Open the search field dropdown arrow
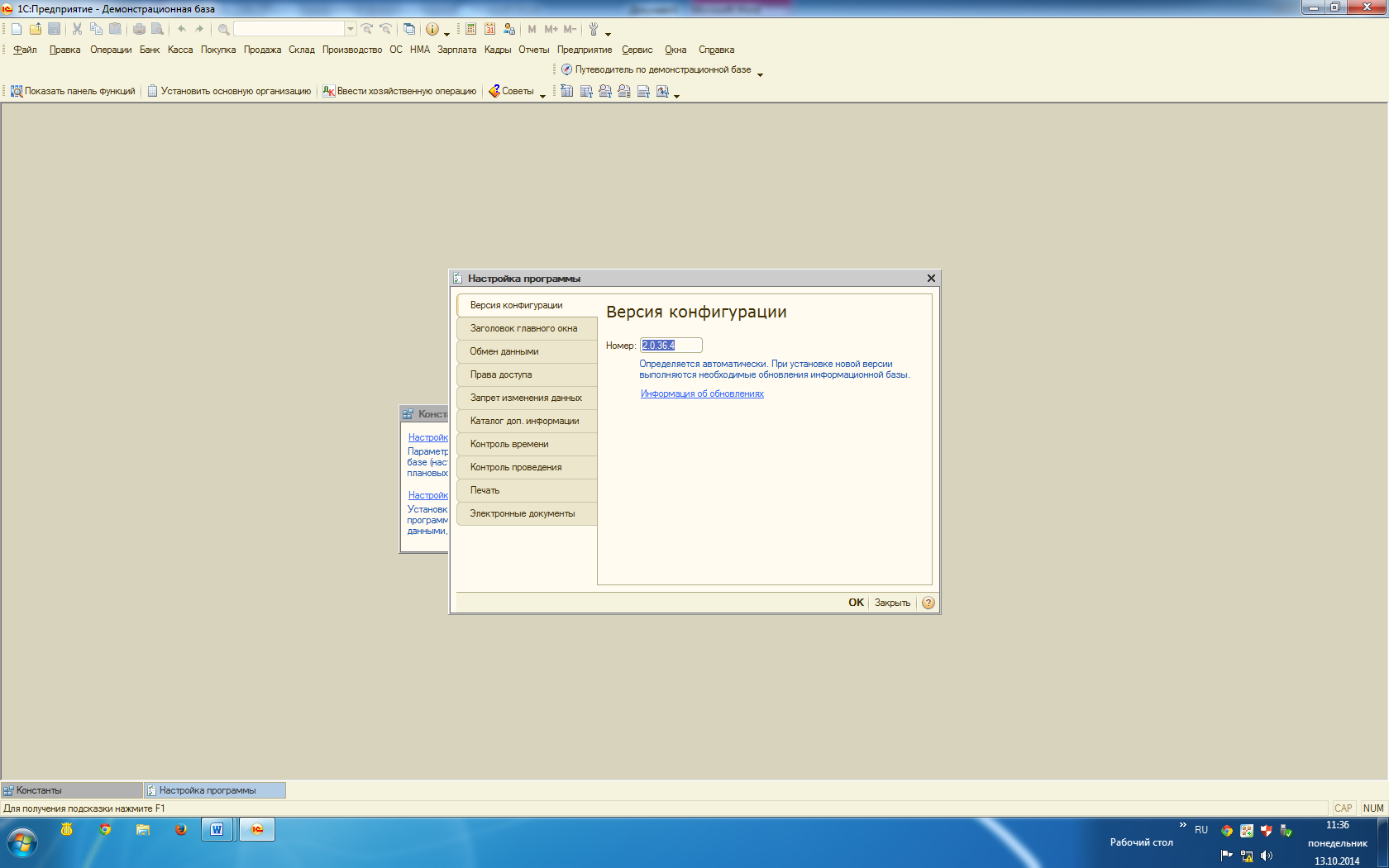 (351, 29)
